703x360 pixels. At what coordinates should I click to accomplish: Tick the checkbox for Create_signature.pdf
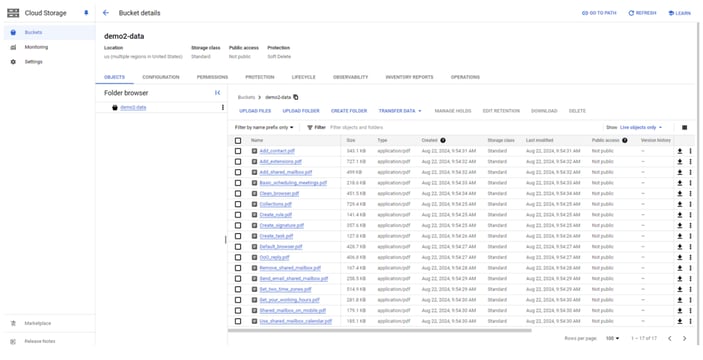pos(238,226)
